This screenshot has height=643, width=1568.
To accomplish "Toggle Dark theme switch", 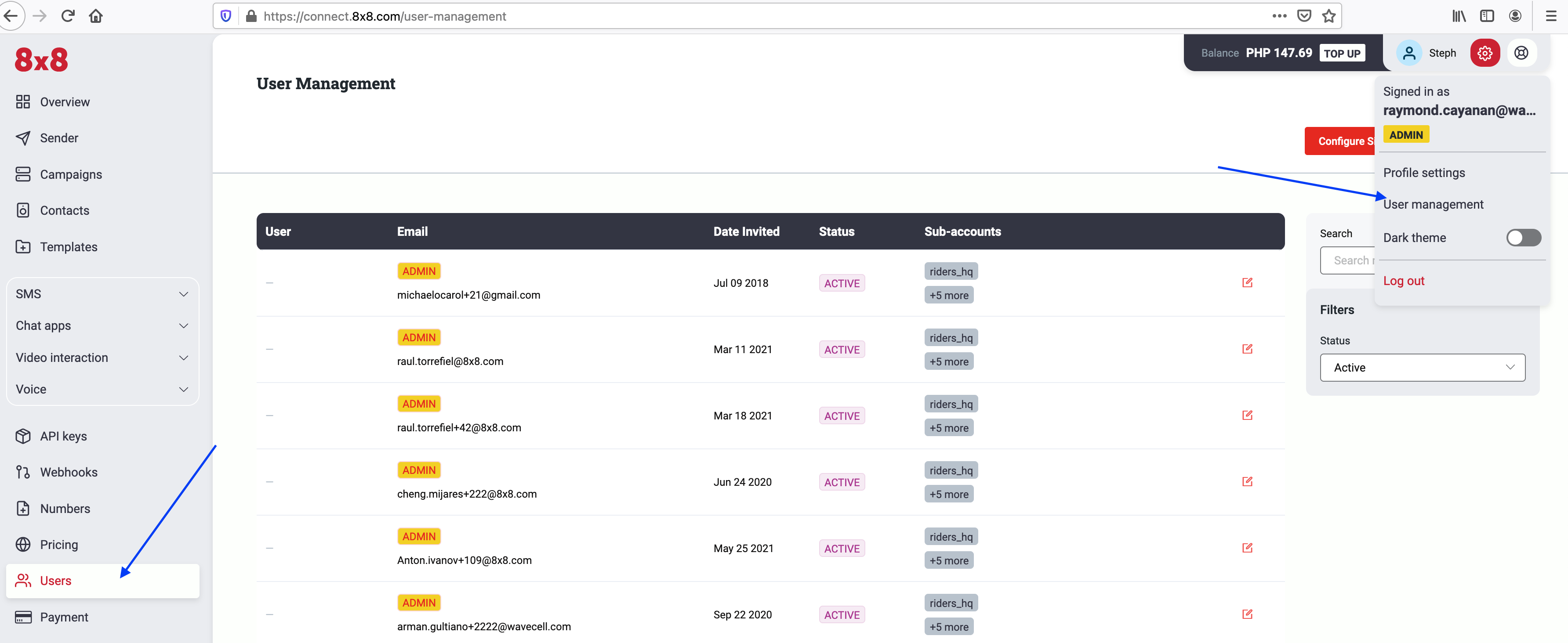I will click(x=1524, y=238).
